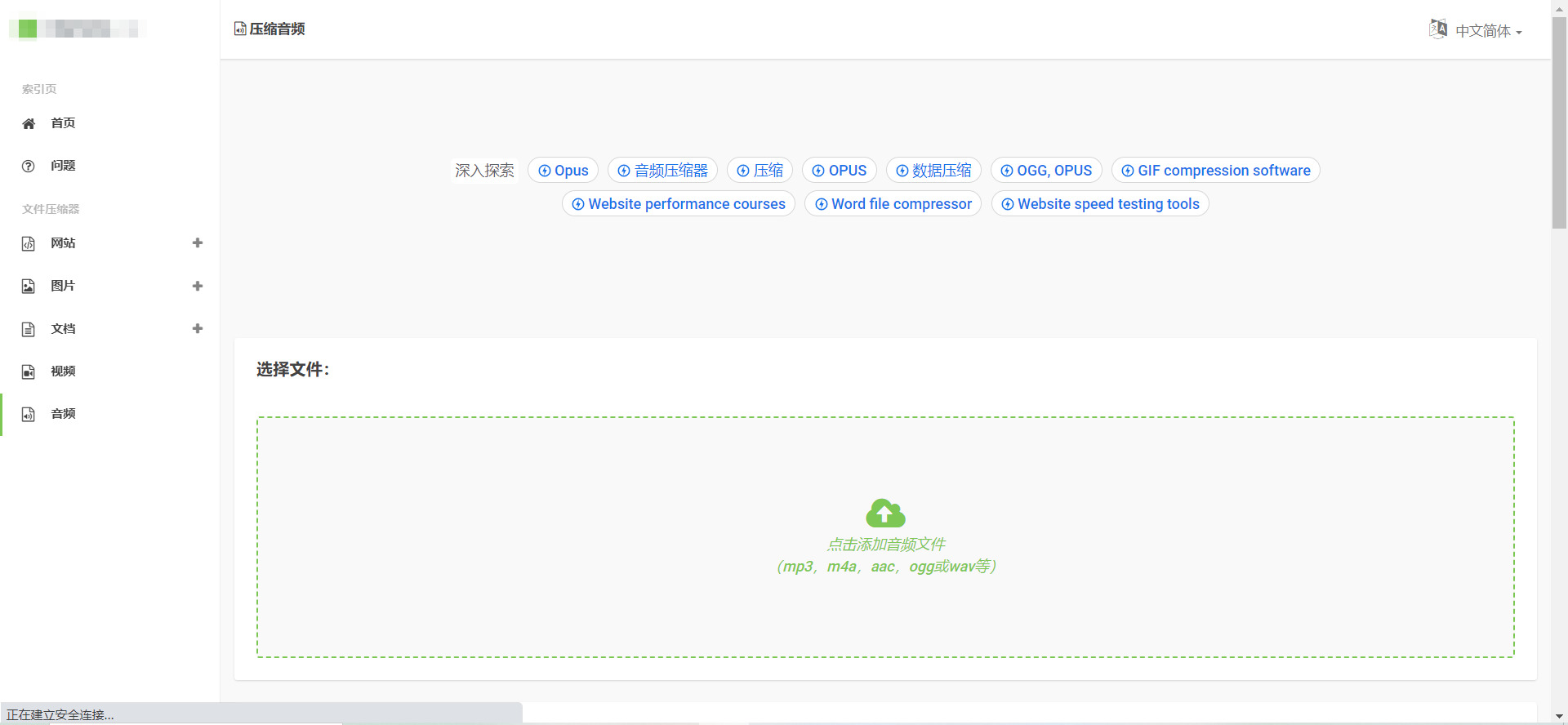This screenshot has width=1568, height=725.
Task: Select 网站 in the sidebar
Action: tap(63, 243)
